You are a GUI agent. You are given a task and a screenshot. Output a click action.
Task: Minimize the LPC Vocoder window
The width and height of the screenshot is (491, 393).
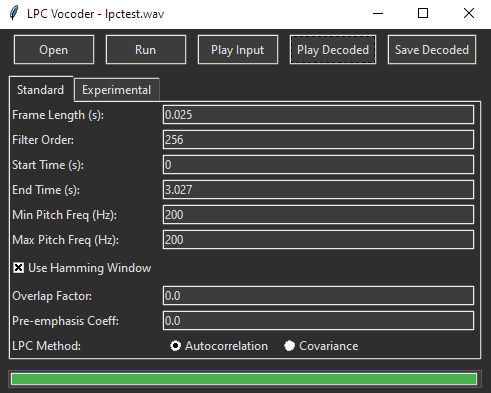click(x=378, y=13)
